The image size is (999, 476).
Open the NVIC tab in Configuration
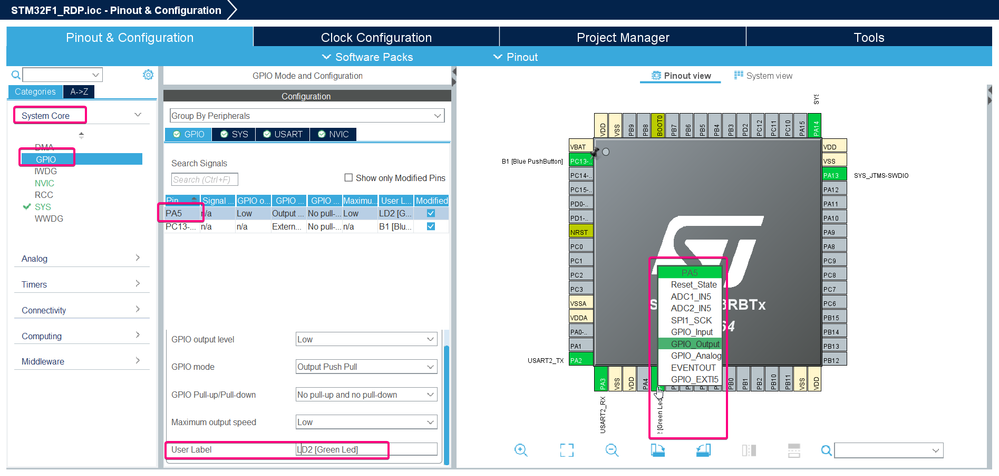pos(334,134)
